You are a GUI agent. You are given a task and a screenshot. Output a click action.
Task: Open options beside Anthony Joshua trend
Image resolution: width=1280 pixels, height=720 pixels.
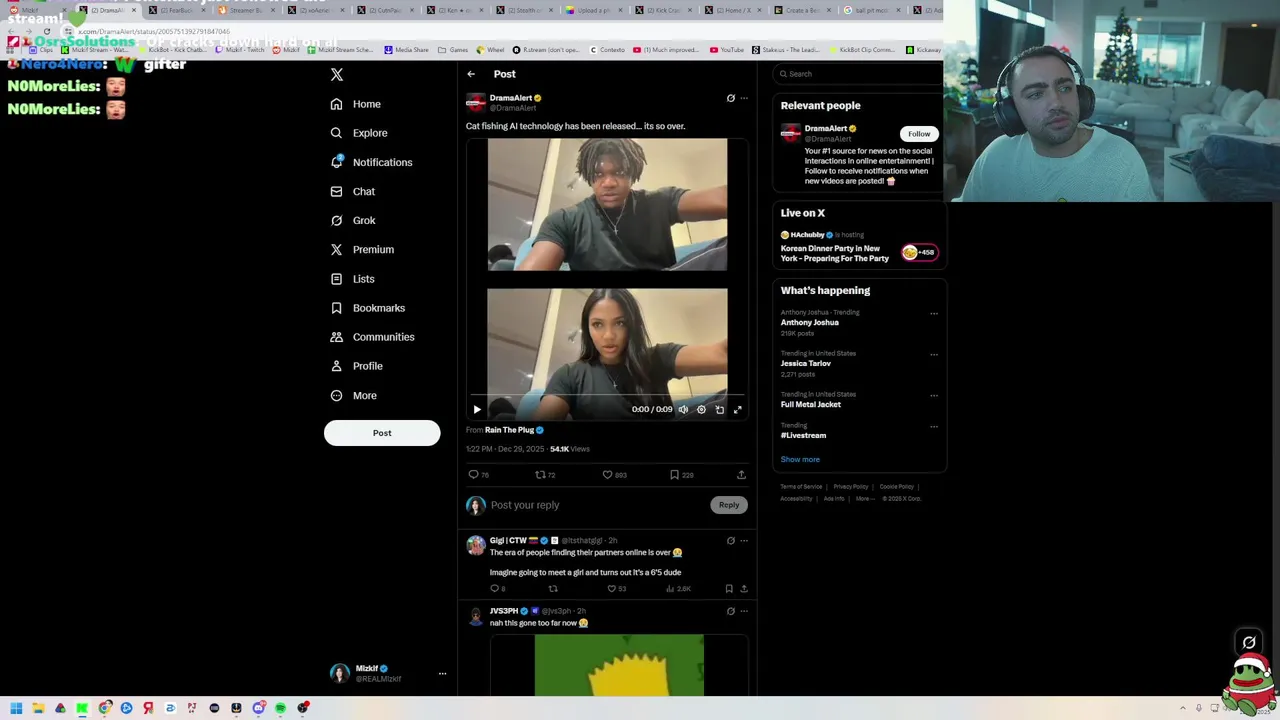click(934, 313)
